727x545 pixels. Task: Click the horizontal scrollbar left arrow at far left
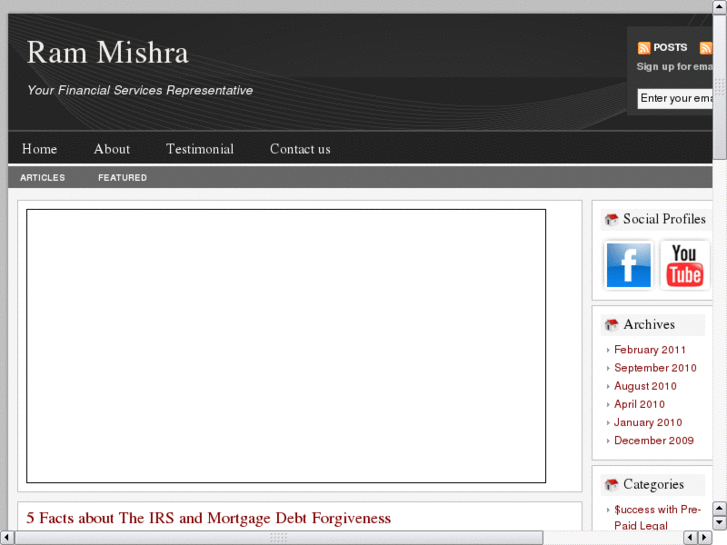click(x=6, y=537)
